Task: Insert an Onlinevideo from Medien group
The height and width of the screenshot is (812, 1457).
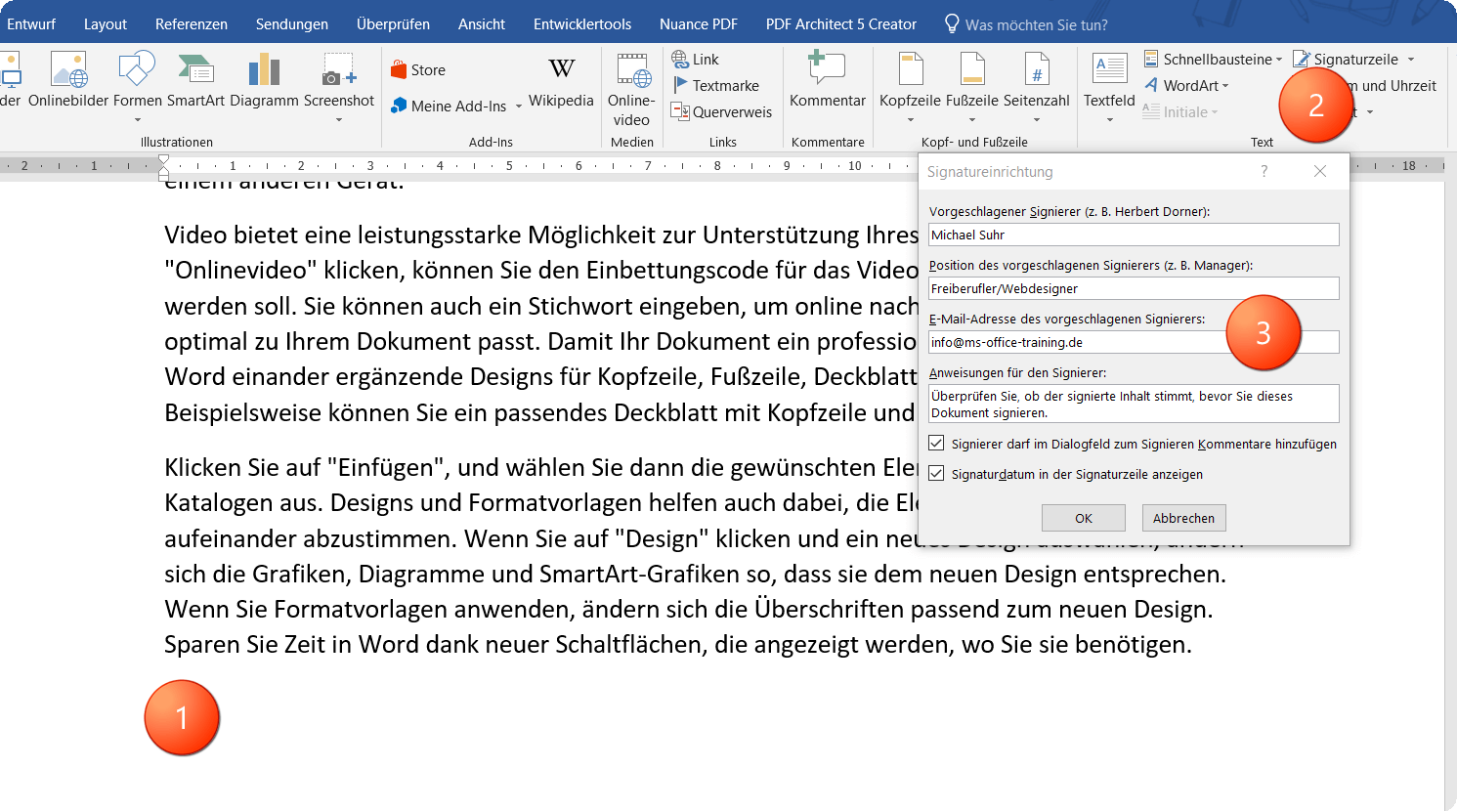Action: pyautogui.click(x=631, y=90)
